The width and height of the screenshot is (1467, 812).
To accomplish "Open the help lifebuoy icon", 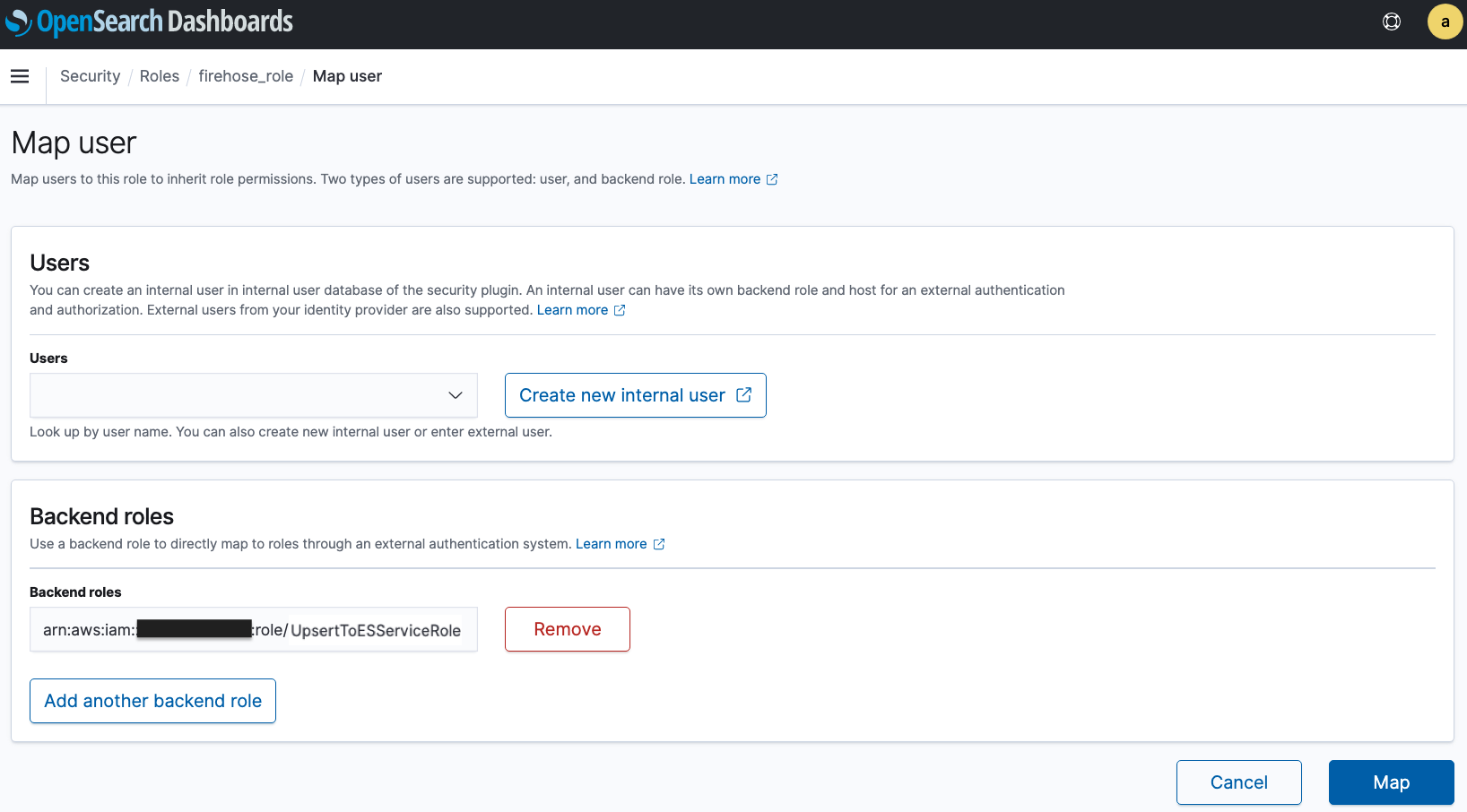I will [1392, 22].
